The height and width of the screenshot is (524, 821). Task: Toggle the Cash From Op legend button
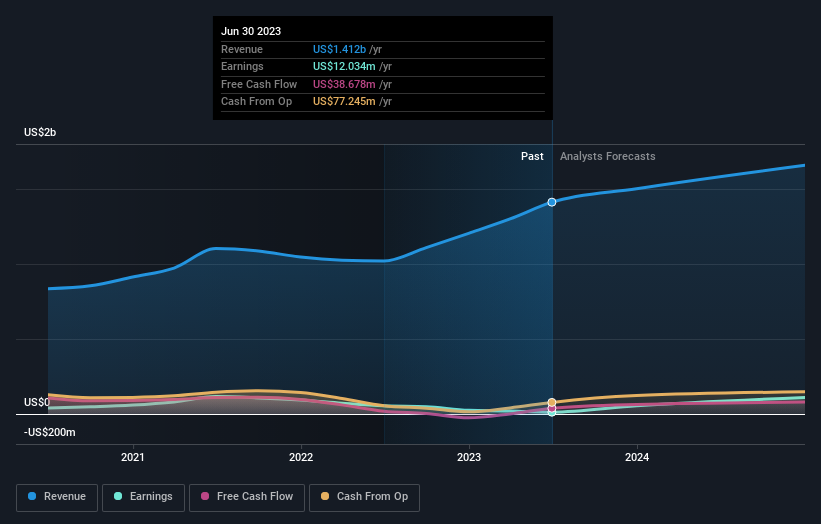point(364,497)
